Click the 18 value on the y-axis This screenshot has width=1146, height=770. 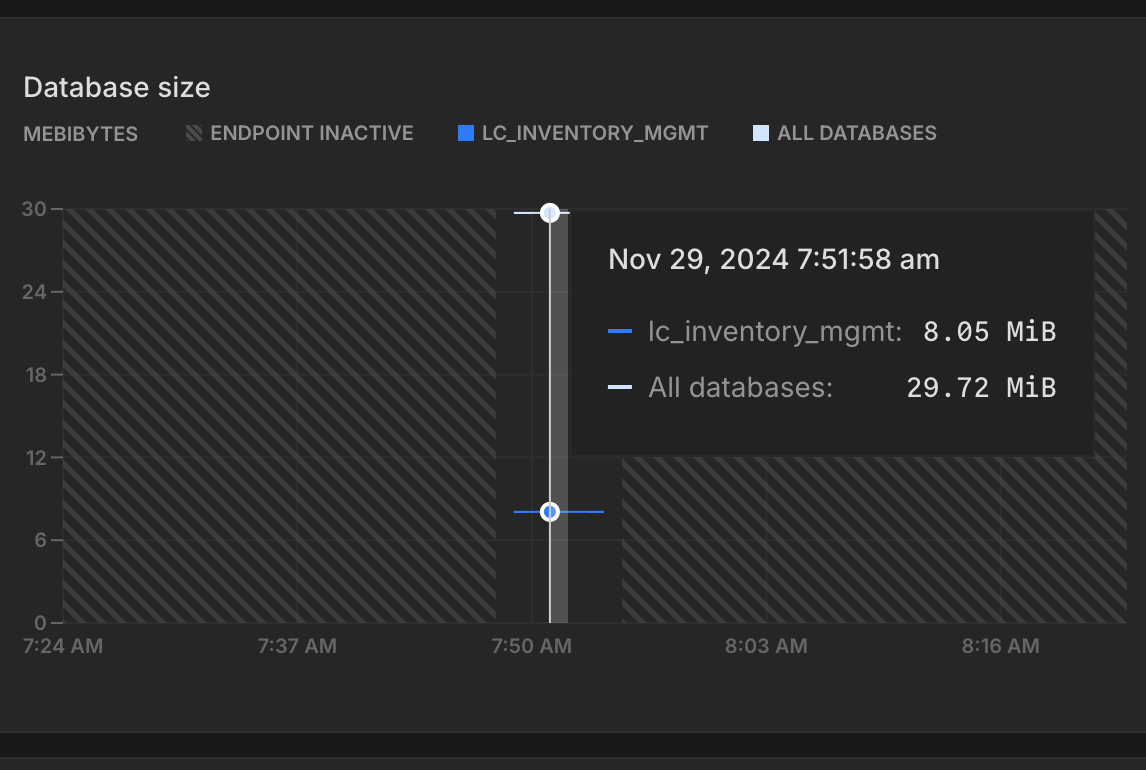pyautogui.click(x=35, y=375)
